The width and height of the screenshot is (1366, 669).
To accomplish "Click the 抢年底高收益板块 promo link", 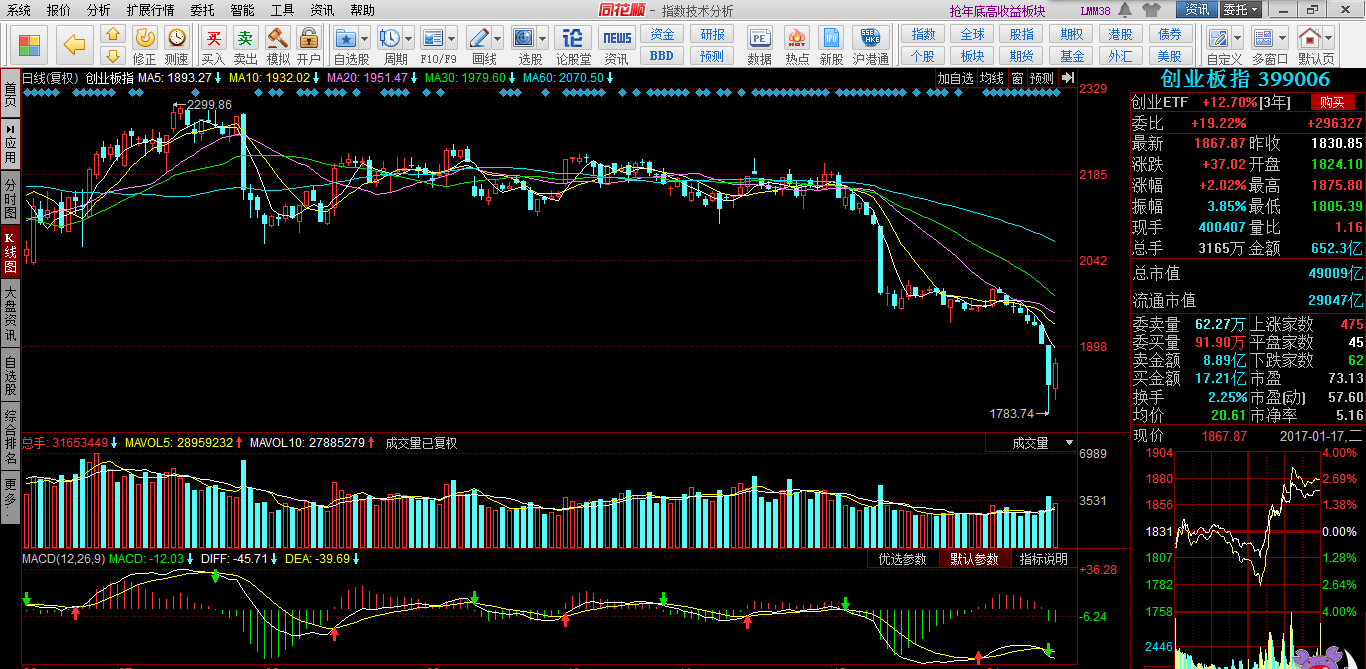I will click(x=997, y=11).
